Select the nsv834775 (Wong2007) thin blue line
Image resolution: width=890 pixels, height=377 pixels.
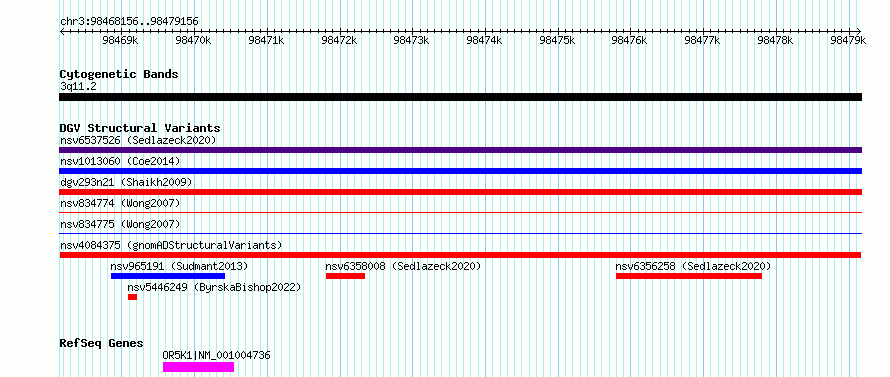(x=460, y=233)
